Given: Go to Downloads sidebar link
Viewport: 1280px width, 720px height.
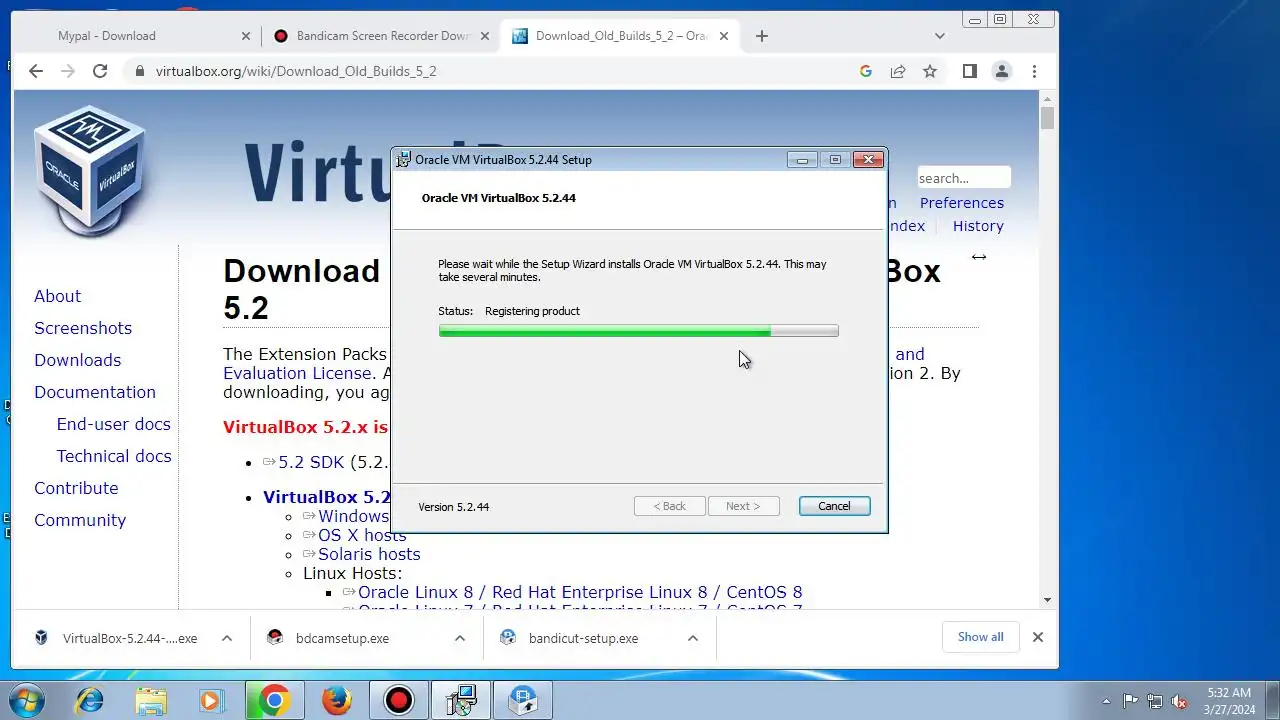Looking at the screenshot, I should click(x=77, y=360).
